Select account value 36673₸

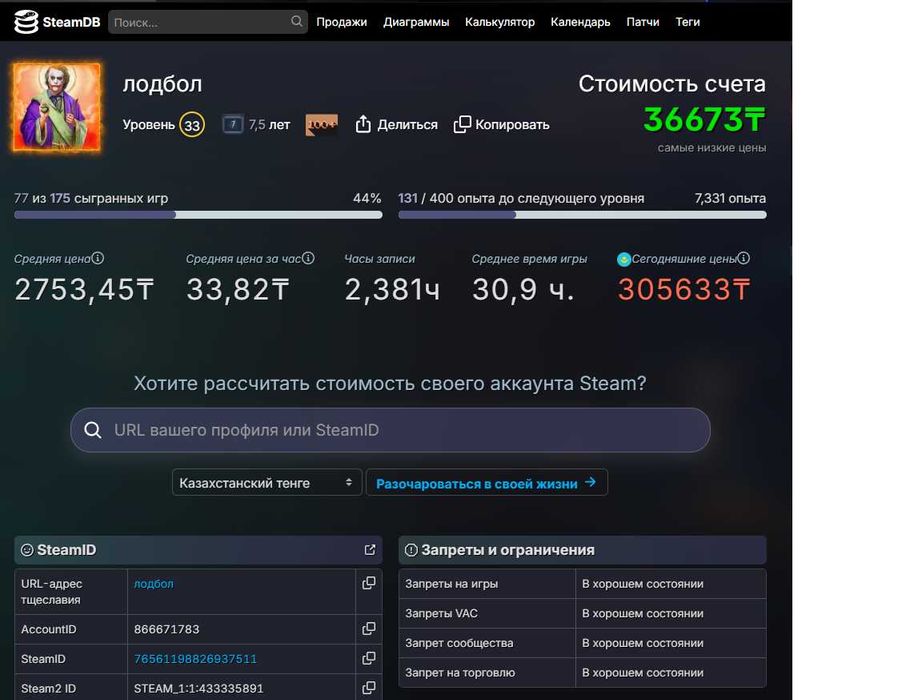click(x=704, y=119)
